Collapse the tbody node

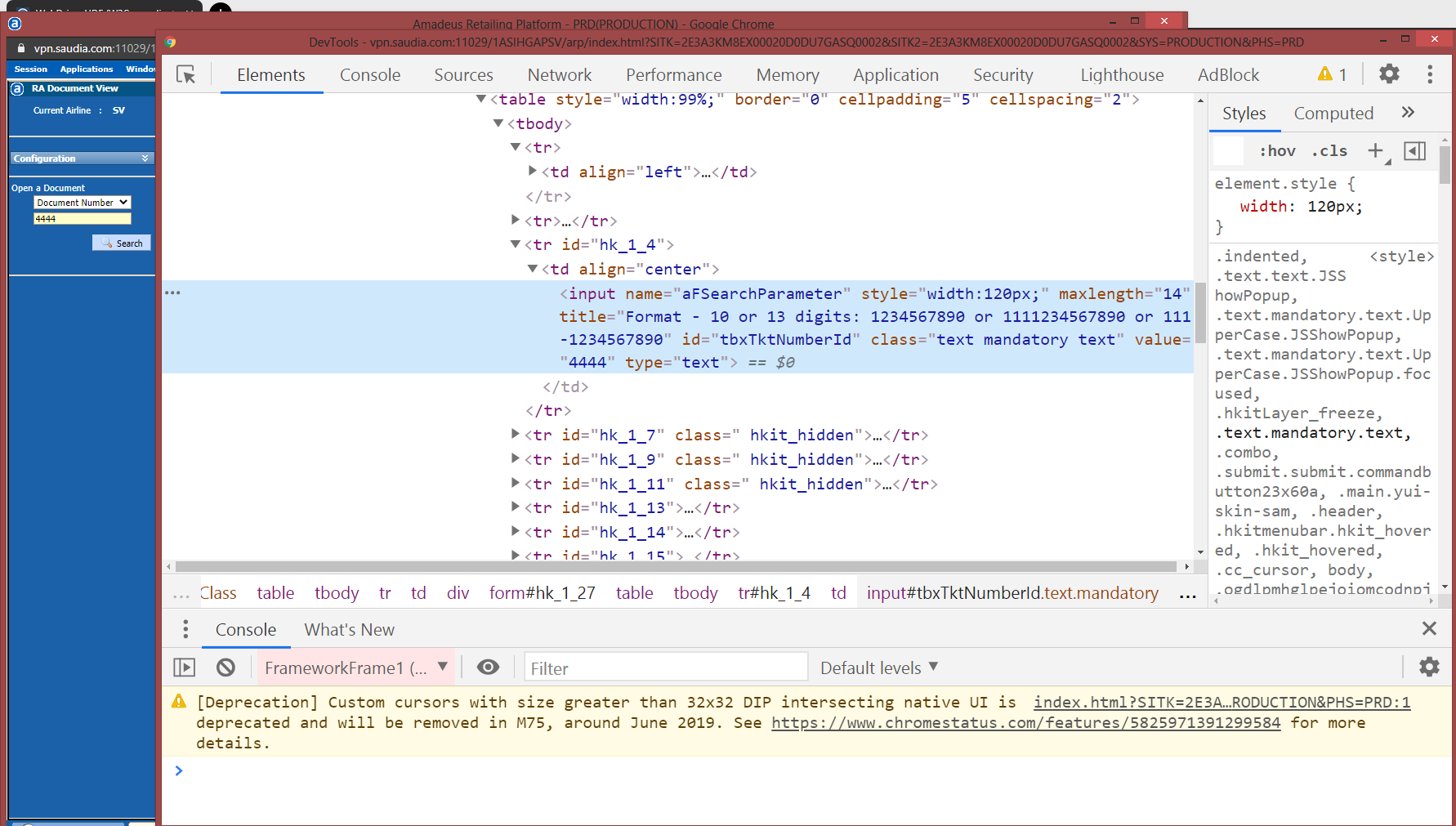(x=498, y=123)
